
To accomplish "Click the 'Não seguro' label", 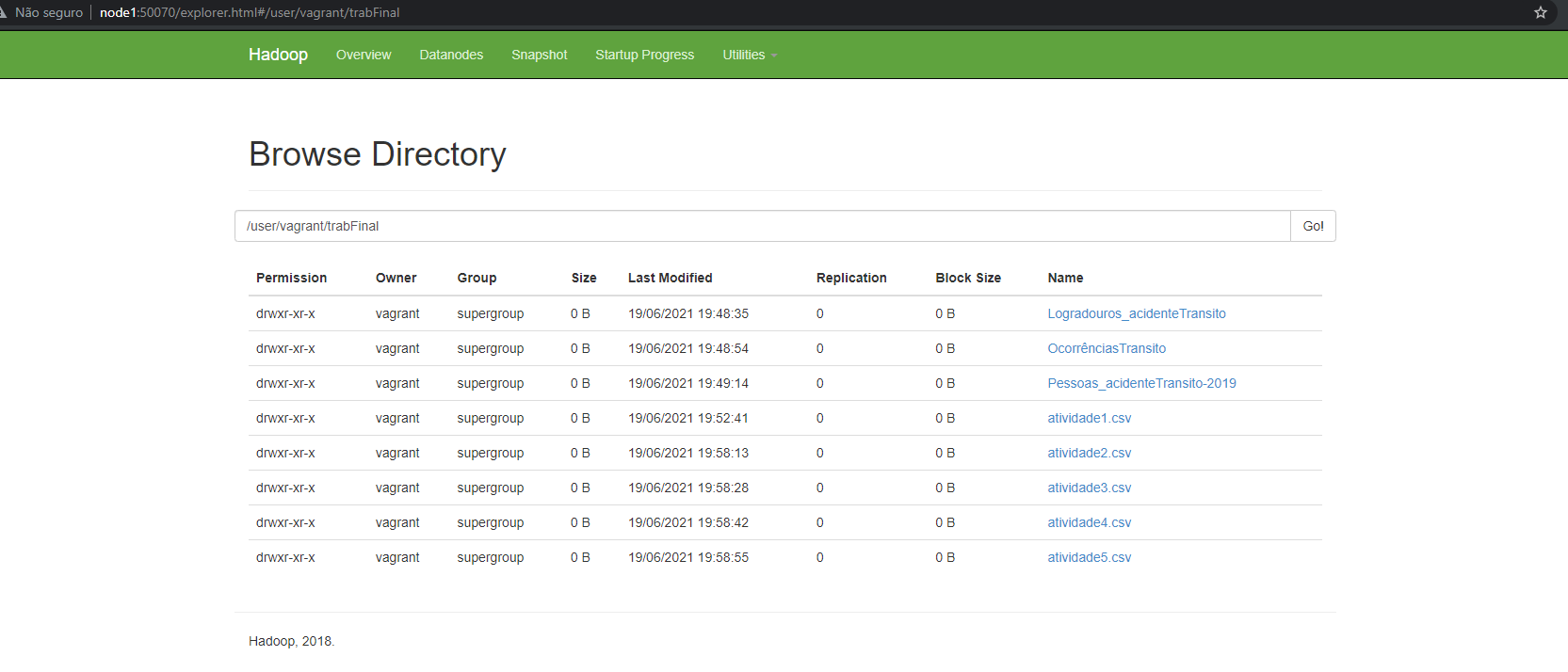I will 49,12.
